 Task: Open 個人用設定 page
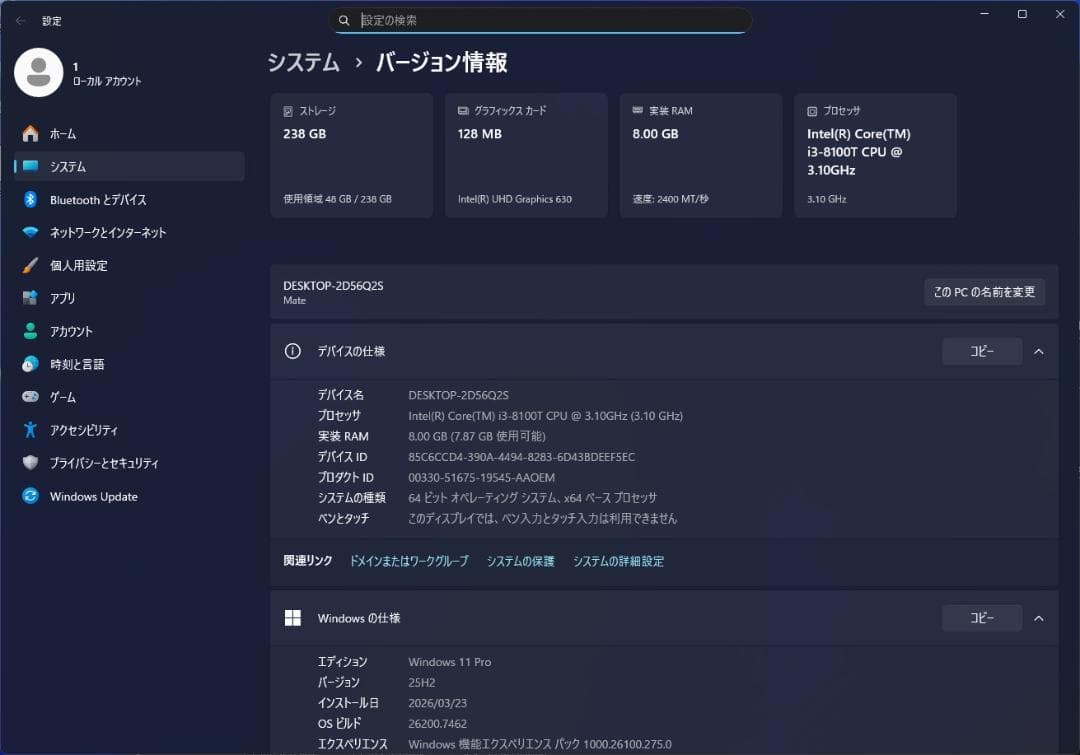point(129,265)
